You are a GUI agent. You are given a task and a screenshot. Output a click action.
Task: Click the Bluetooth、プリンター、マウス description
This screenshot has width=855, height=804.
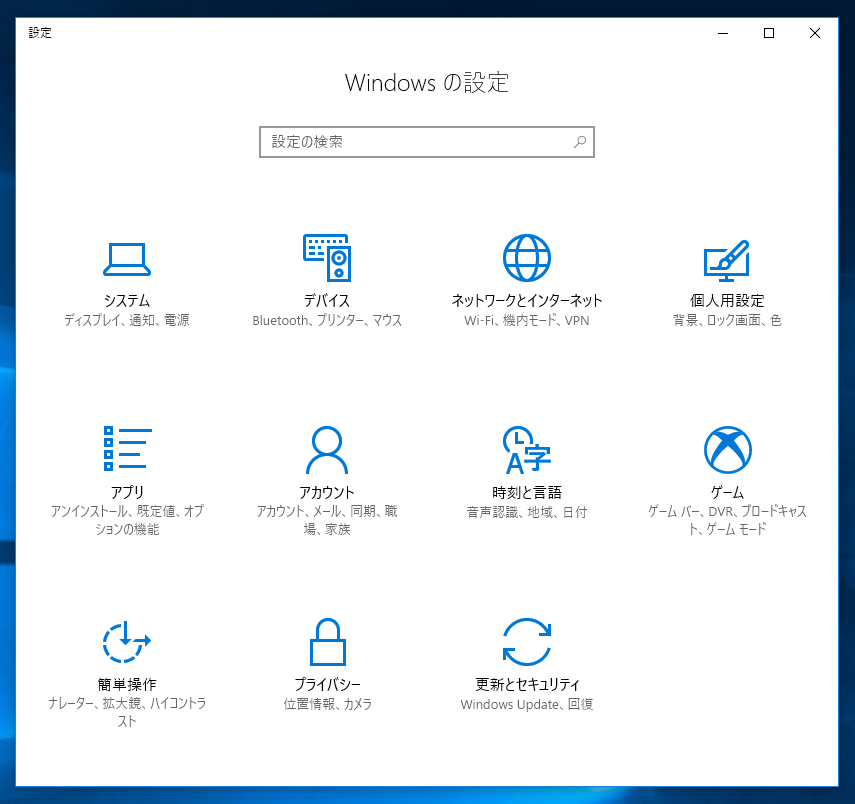tap(327, 320)
